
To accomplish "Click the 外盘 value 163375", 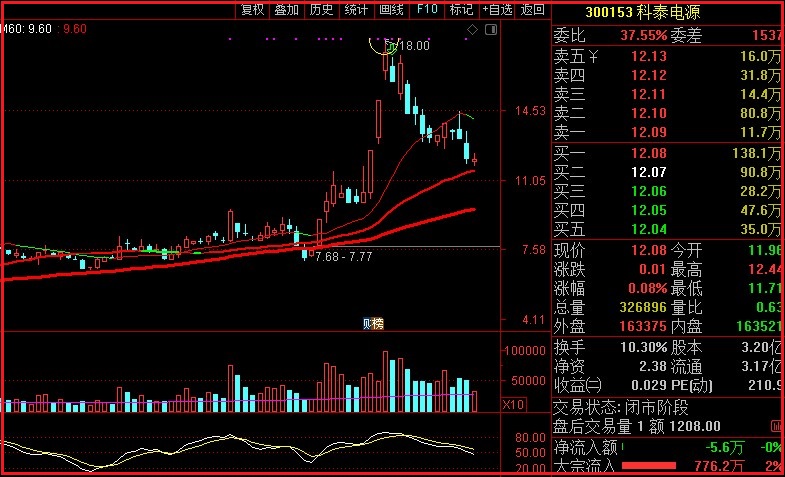I will [643, 326].
